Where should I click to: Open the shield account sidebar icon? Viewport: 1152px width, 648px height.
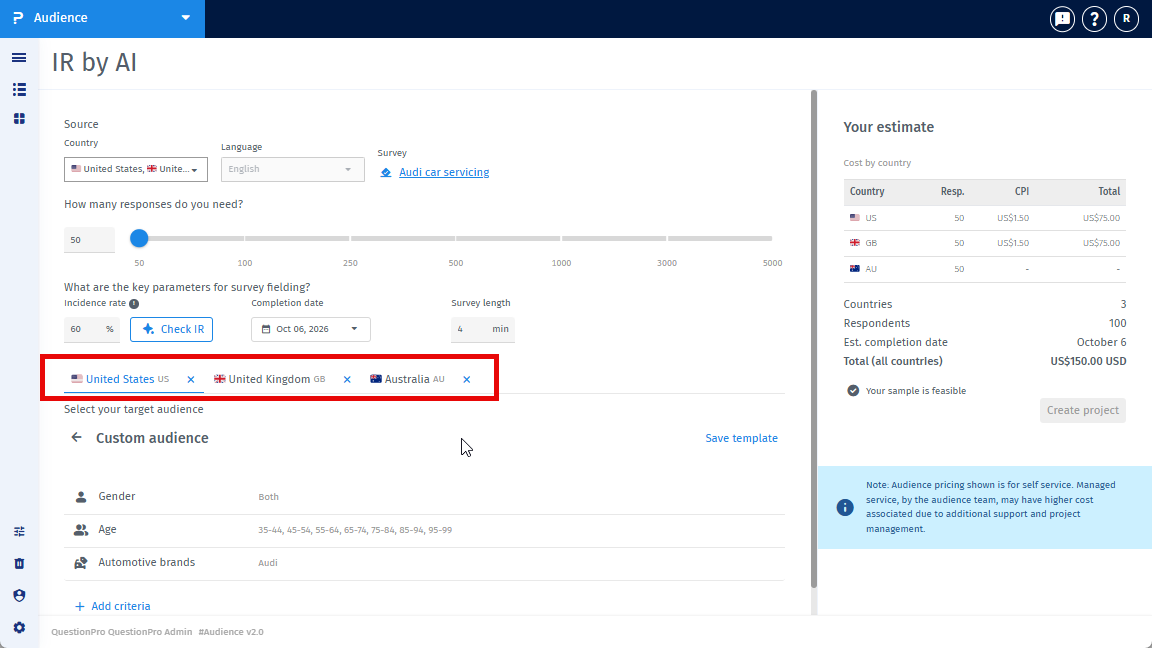point(19,595)
